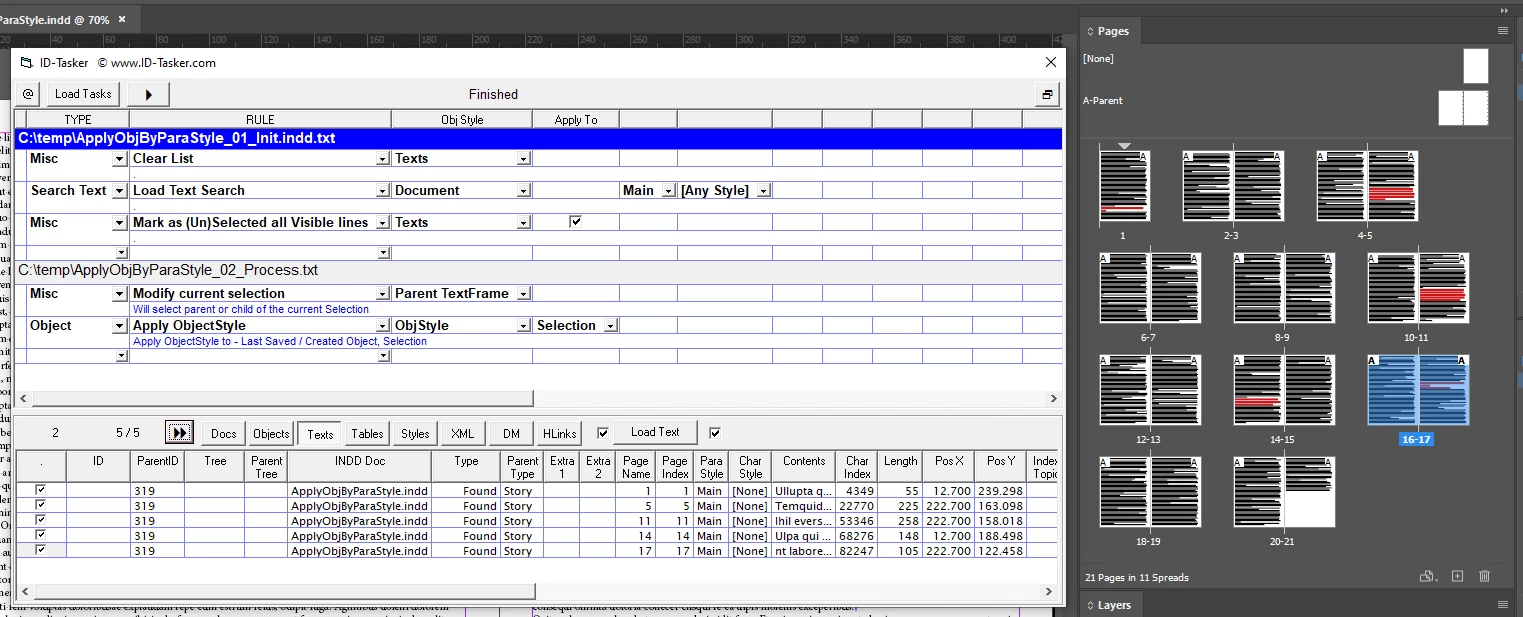This screenshot has height=617, width=1523.
Task: Switch to the DM tab
Action: [511, 433]
